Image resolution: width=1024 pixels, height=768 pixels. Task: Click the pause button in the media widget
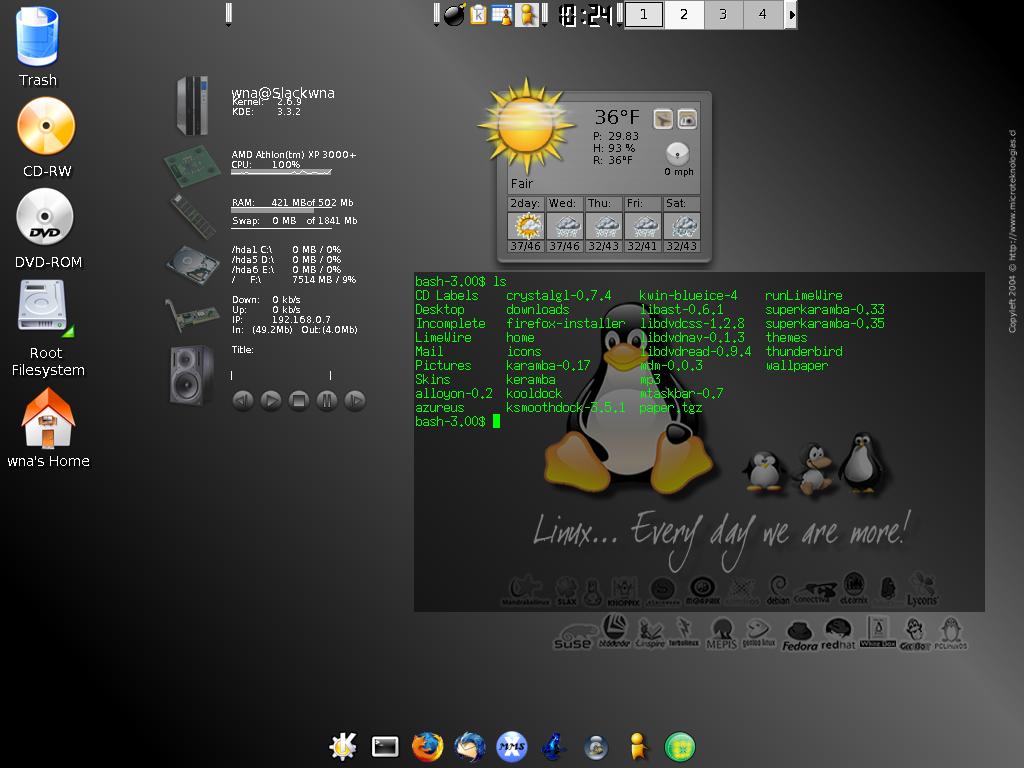(x=327, y=400)
